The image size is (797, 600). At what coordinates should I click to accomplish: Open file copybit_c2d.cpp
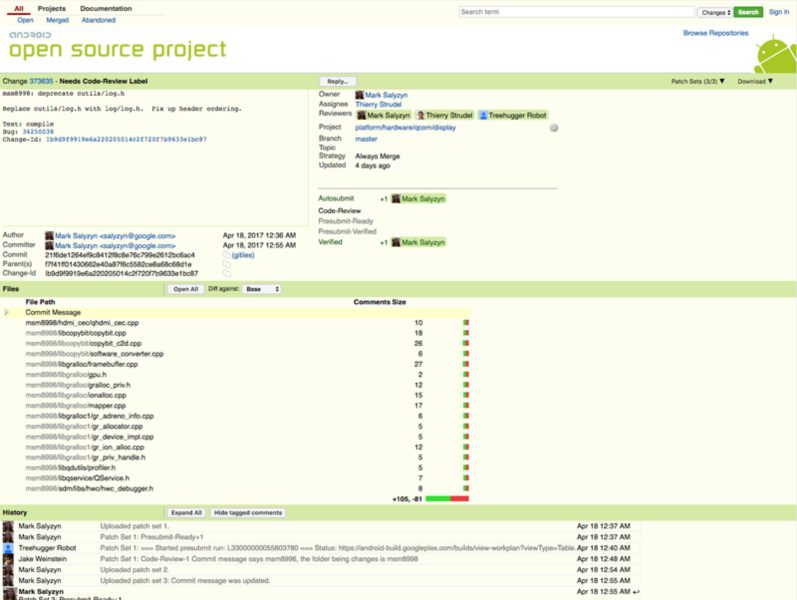click(83, 344)
